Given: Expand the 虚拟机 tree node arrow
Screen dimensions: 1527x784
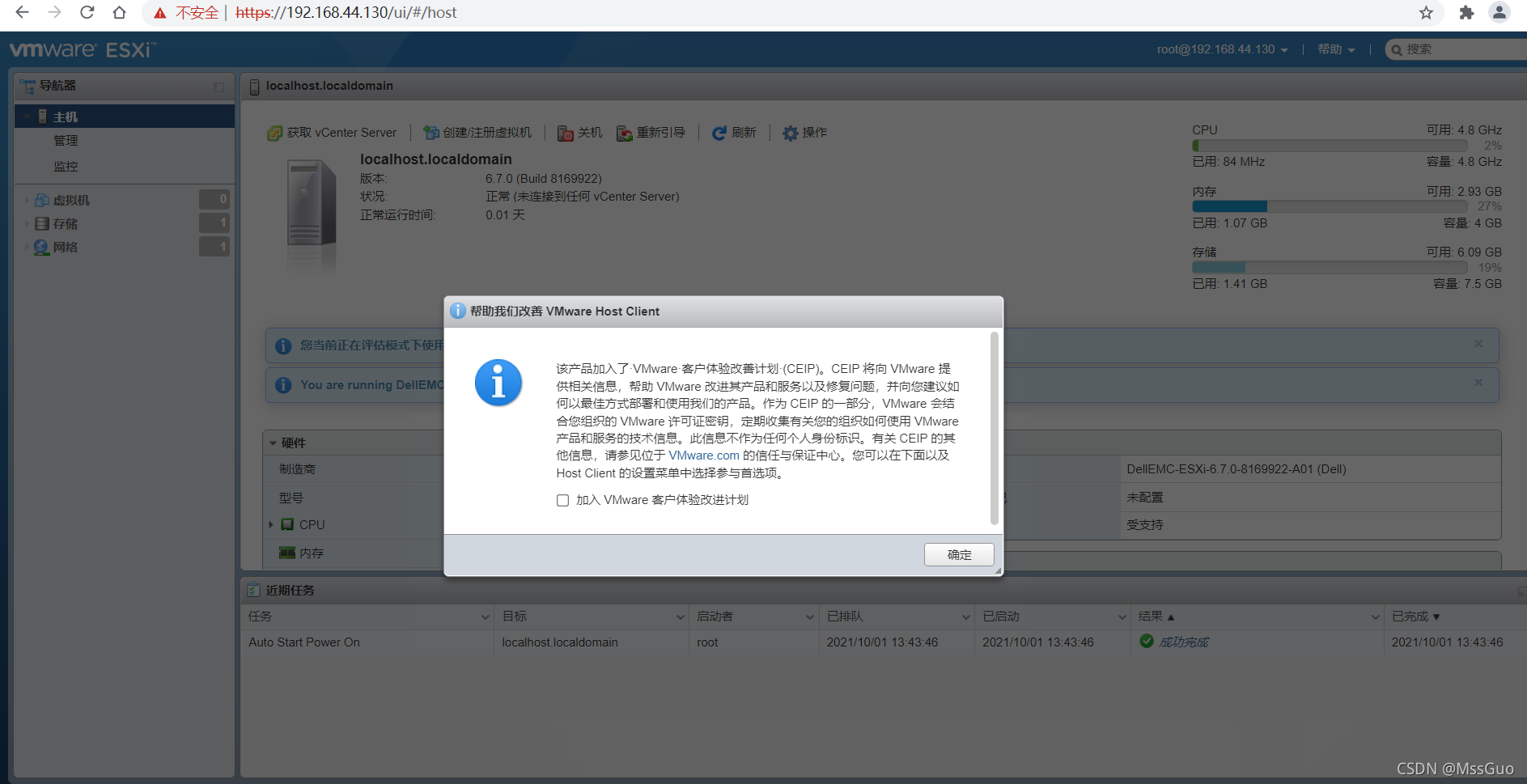Looking at the screenshot, I should pos(27,200).
